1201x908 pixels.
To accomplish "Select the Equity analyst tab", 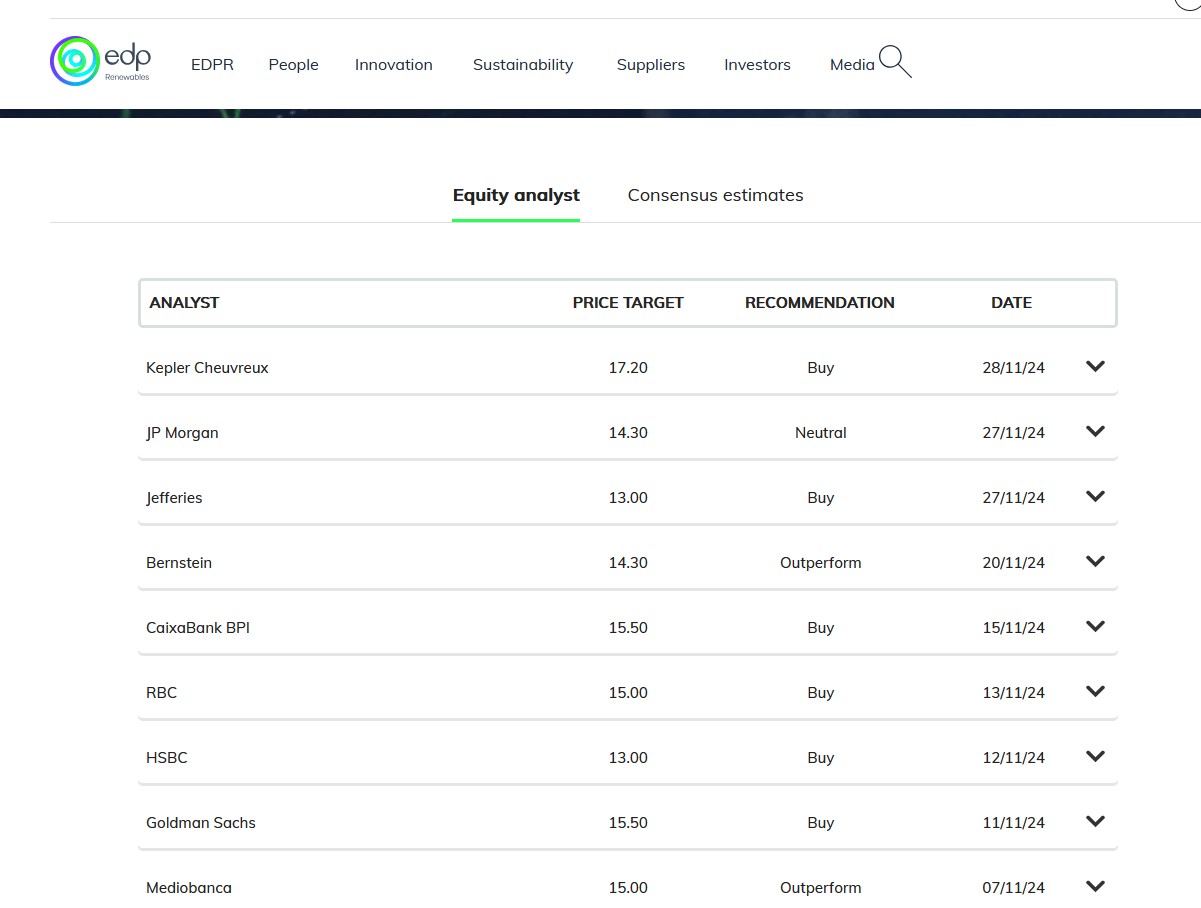I will click(516, 195).
